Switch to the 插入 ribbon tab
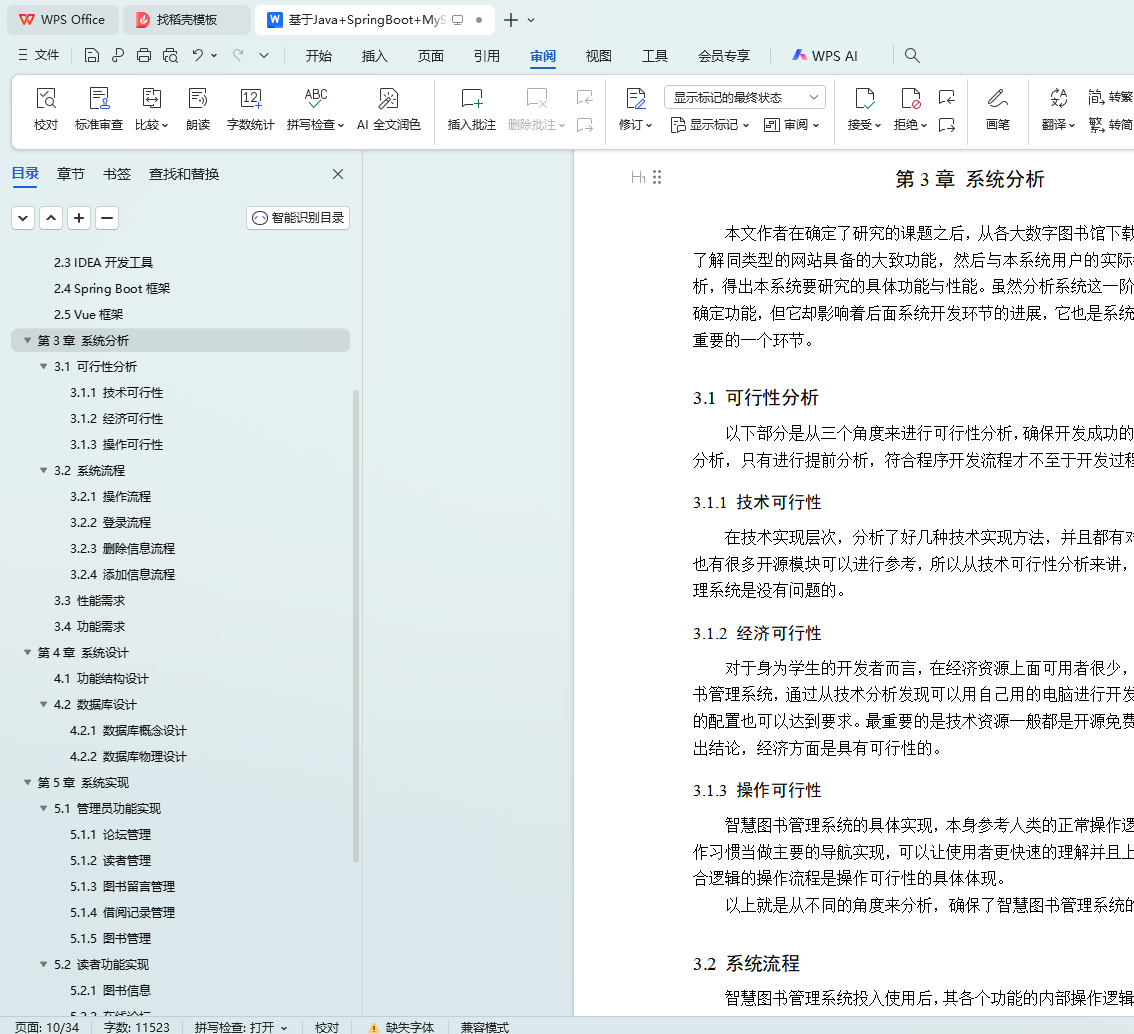This screenshot has width=1134, height=1034. 375,56
